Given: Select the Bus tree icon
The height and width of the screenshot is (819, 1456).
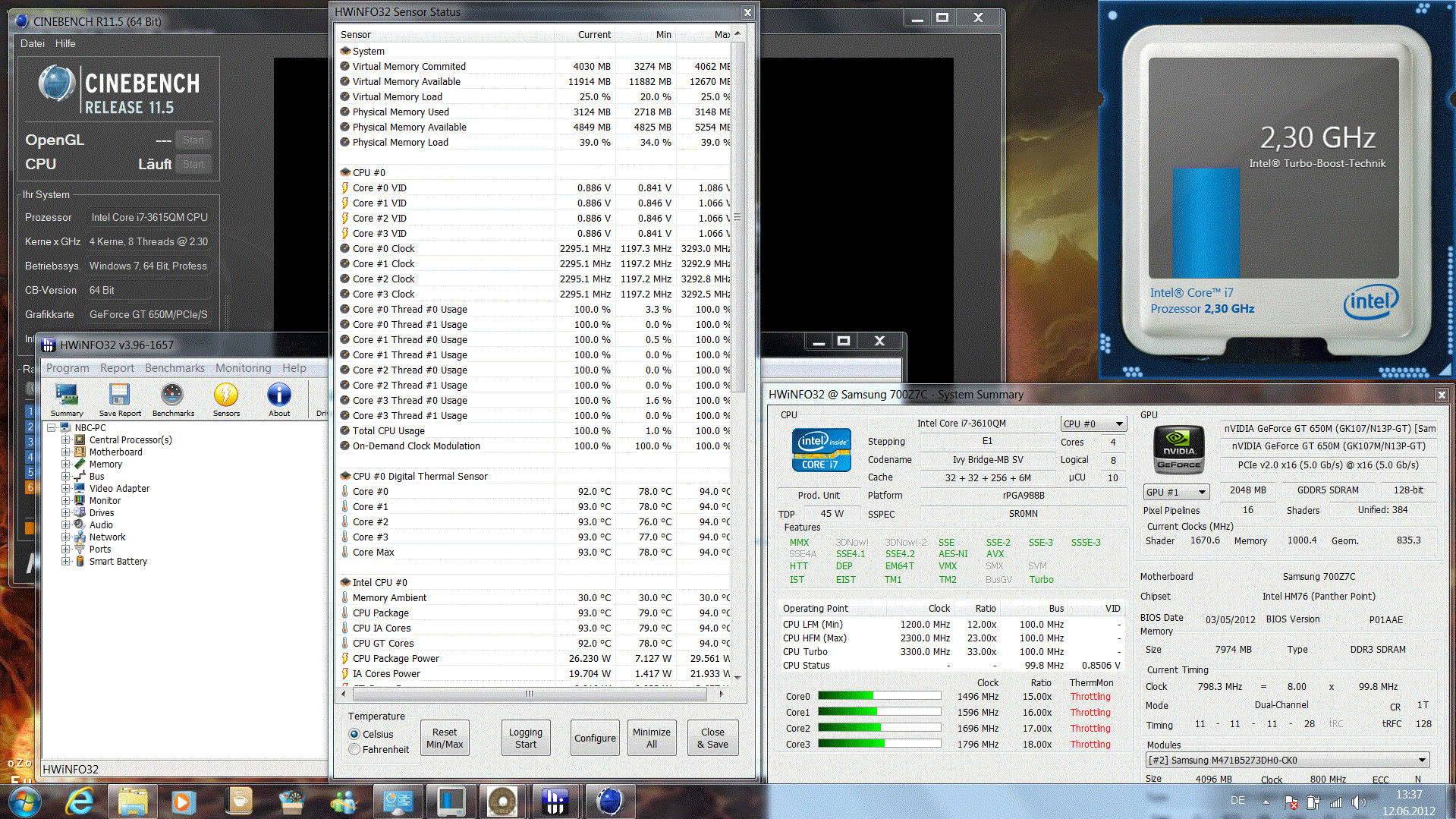Looking at the screenshot, I should coord(79,476).
